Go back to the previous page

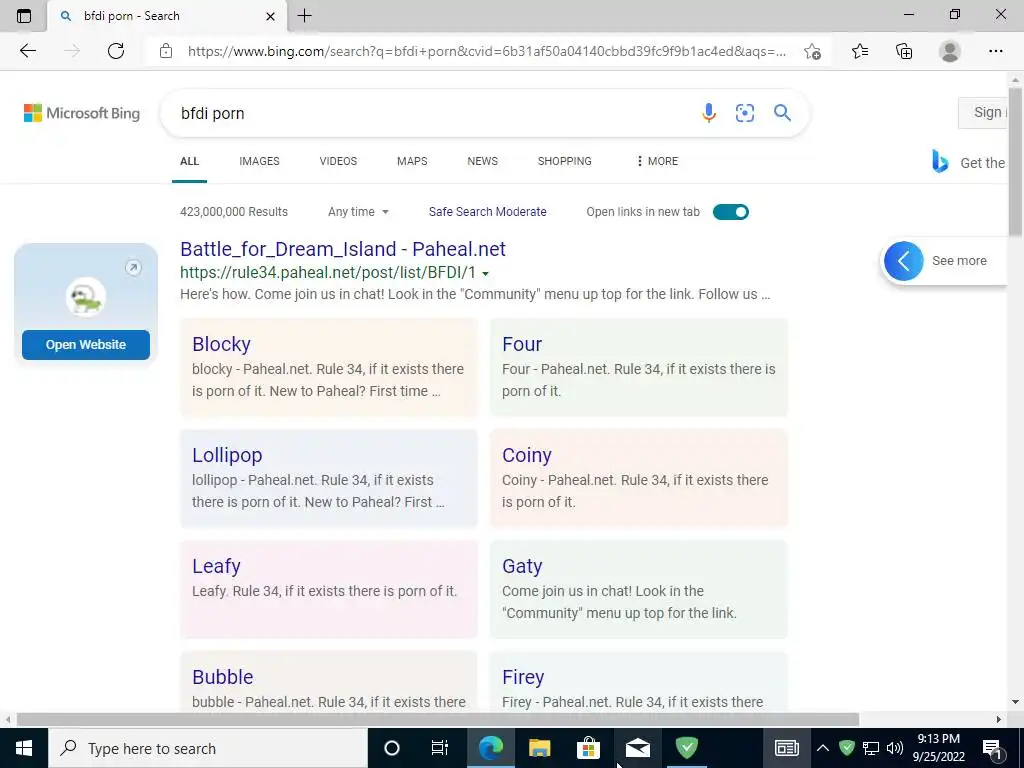click(27, 51)
